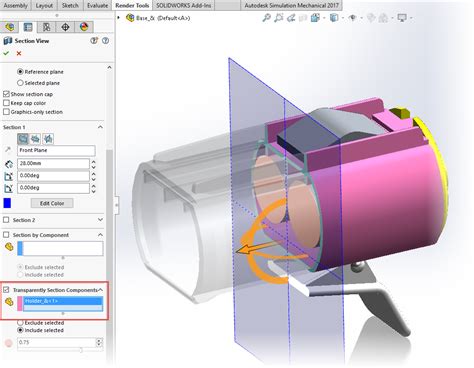Select Holder component in transparent list
The width and height of the screenshot is (474, 368).
coord(63,301)
